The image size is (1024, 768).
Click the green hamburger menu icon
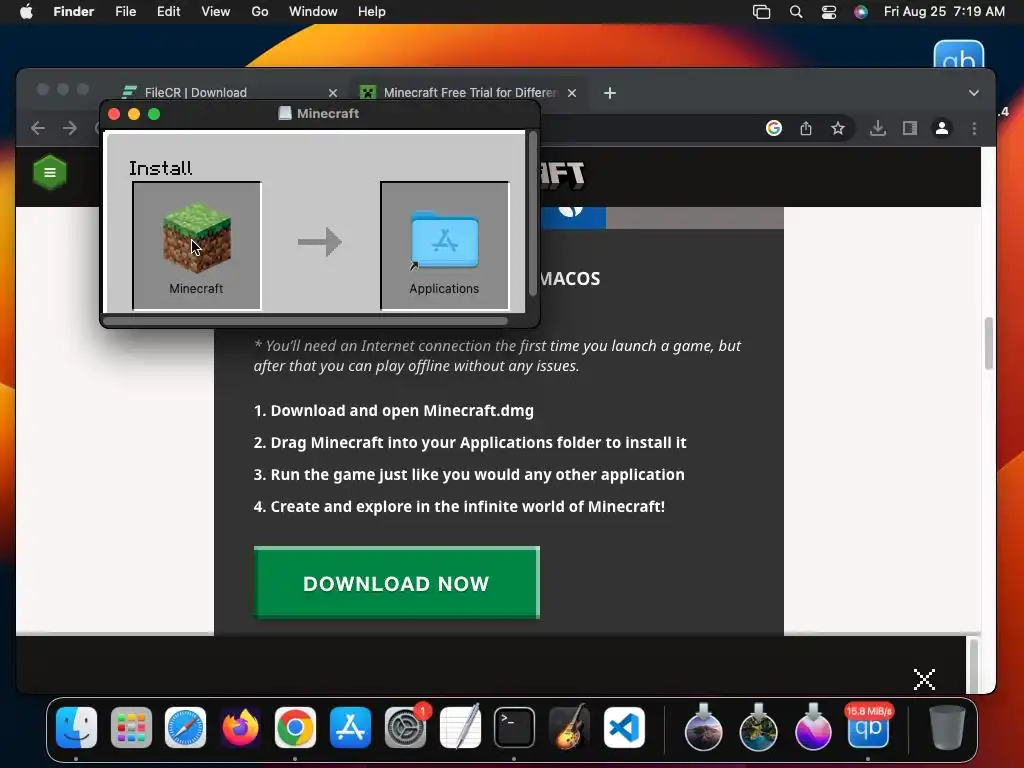(50, 172)
